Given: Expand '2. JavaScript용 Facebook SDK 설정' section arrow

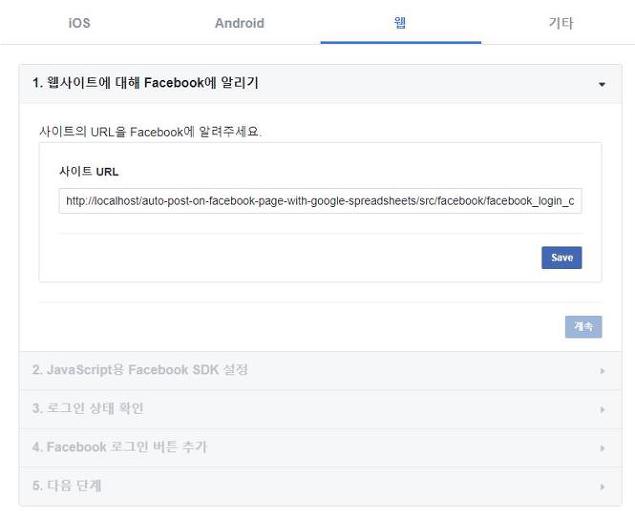Looking at the screenshot, I should 602,371.
